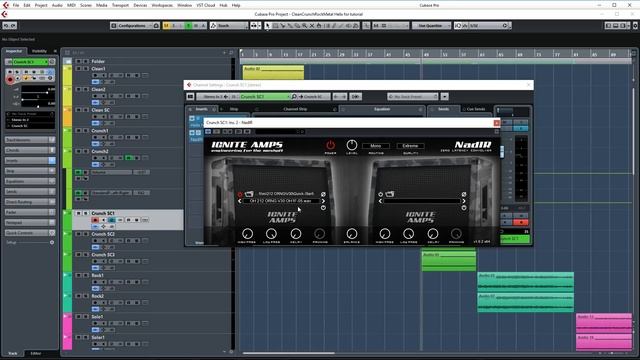Open the VST Cloud menu
The height and width of the screenshot is (360, 640).
(x=206, y=5)
